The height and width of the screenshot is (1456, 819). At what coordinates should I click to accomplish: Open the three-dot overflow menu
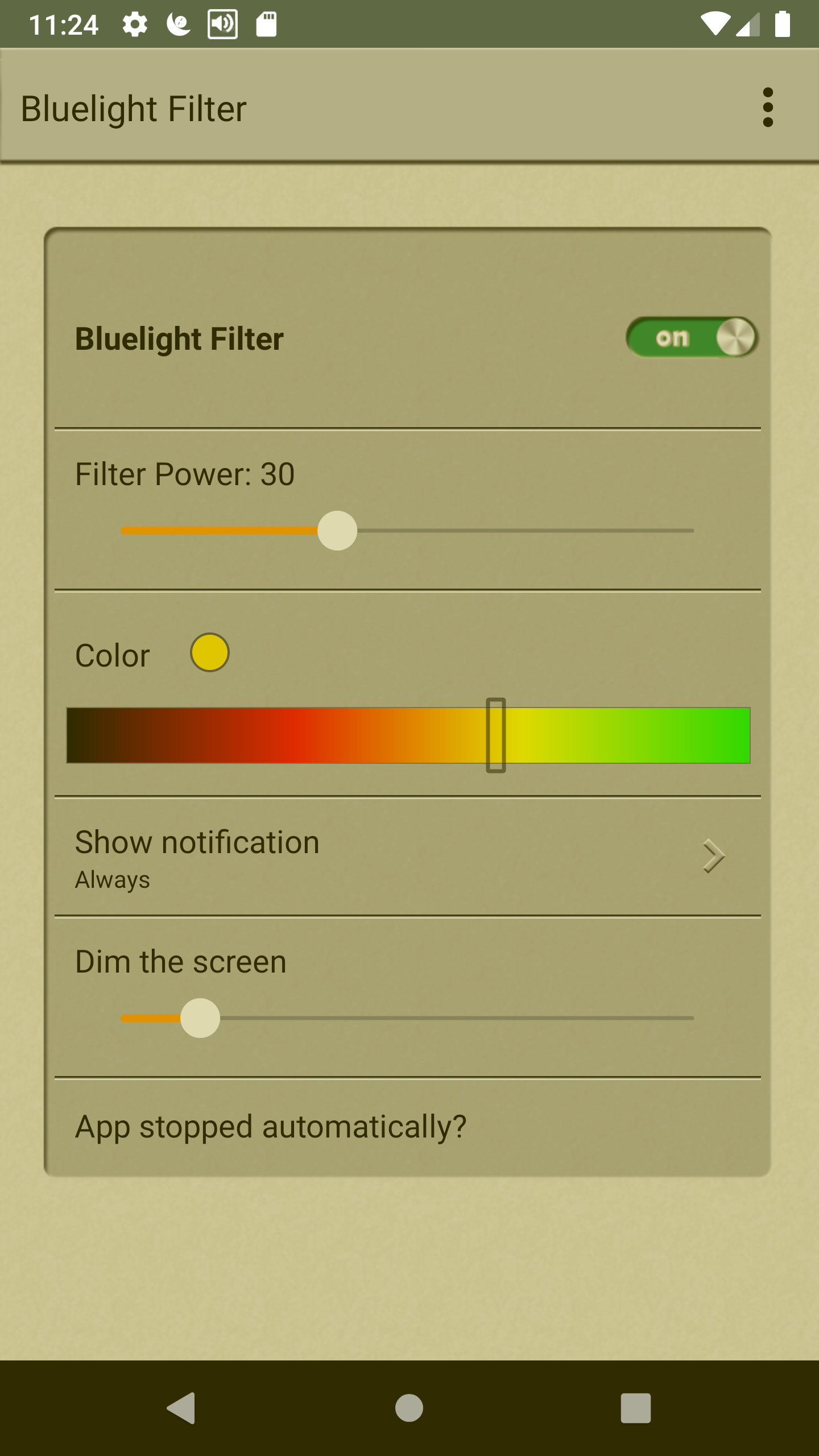(768, 107)
